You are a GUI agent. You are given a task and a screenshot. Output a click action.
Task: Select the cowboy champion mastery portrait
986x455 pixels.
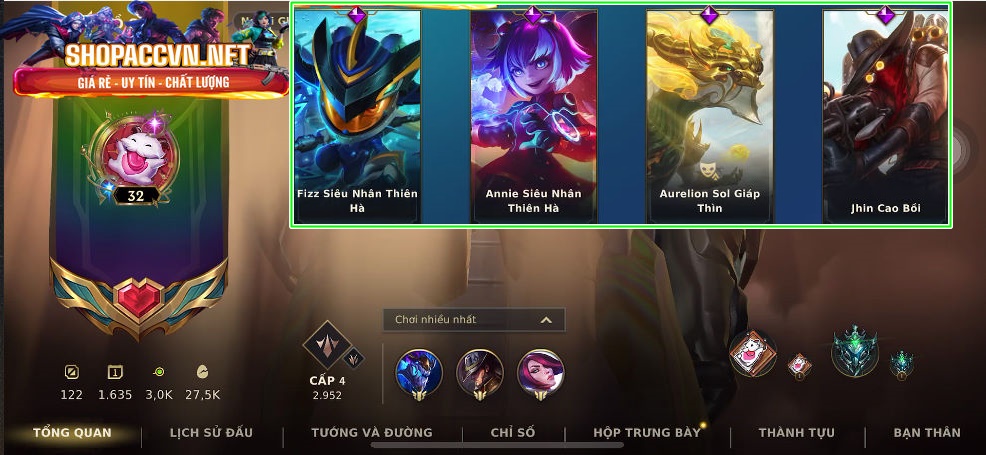pos(480,373)
